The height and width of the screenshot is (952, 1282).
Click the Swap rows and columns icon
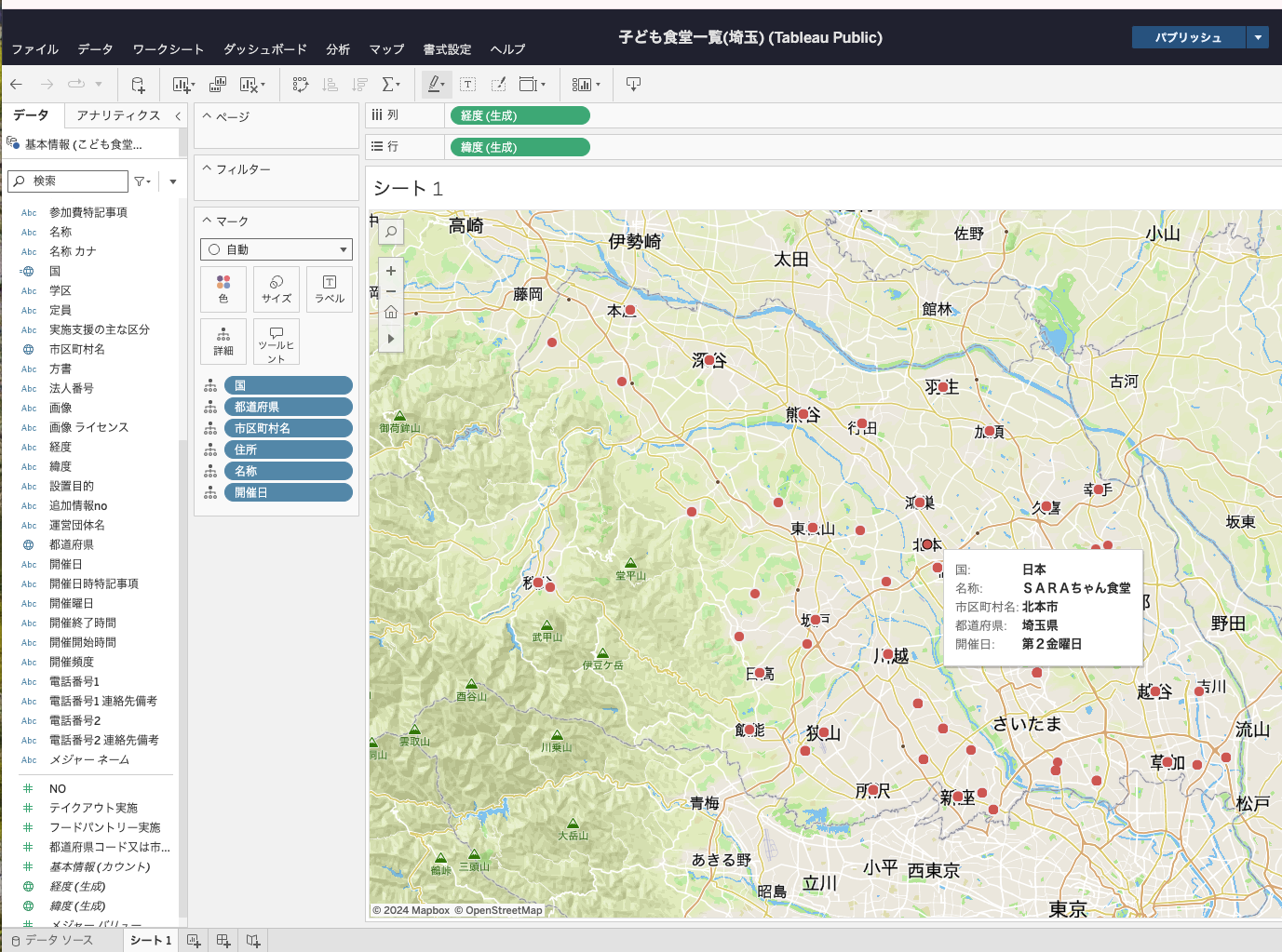[301, 85]
